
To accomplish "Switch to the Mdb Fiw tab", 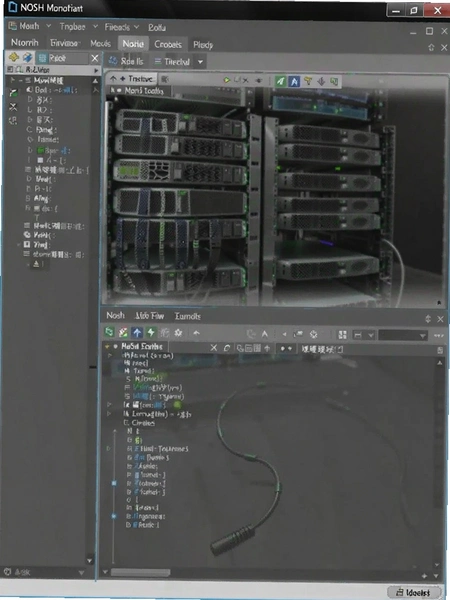I will click(x=149, y=316).
